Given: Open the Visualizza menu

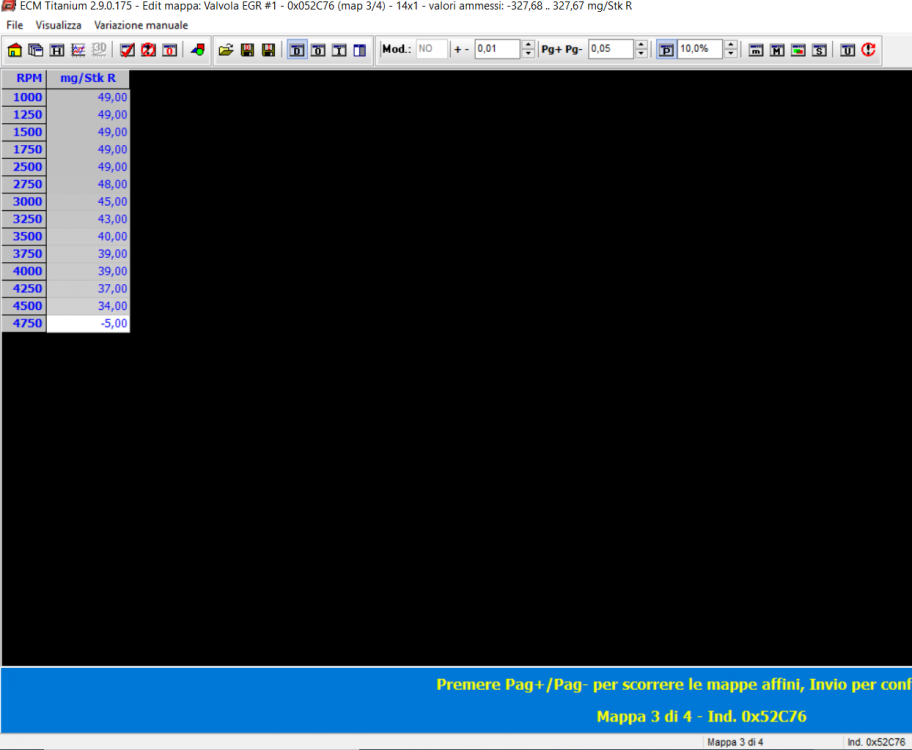Looking at the screenshot, I should pos(58,24).
